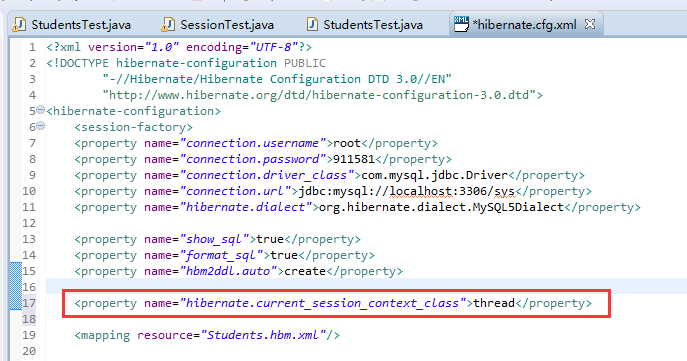Open the SessionTest.java editor tab

pos(218,25)
